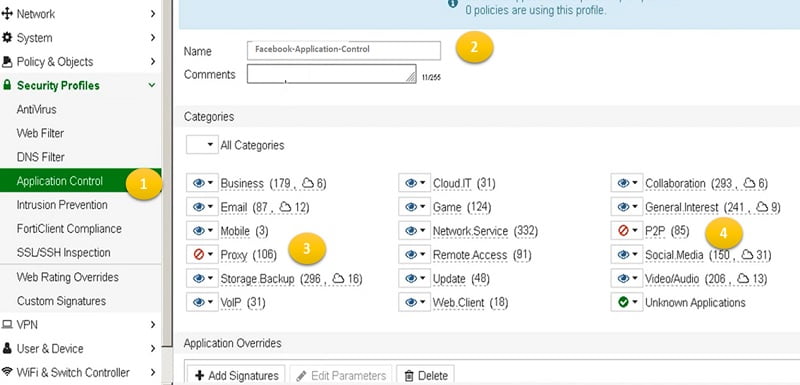Viewport: 800px width, 385px height.
Task: Click the trash icon on Delete
Action: pos(409,376)
